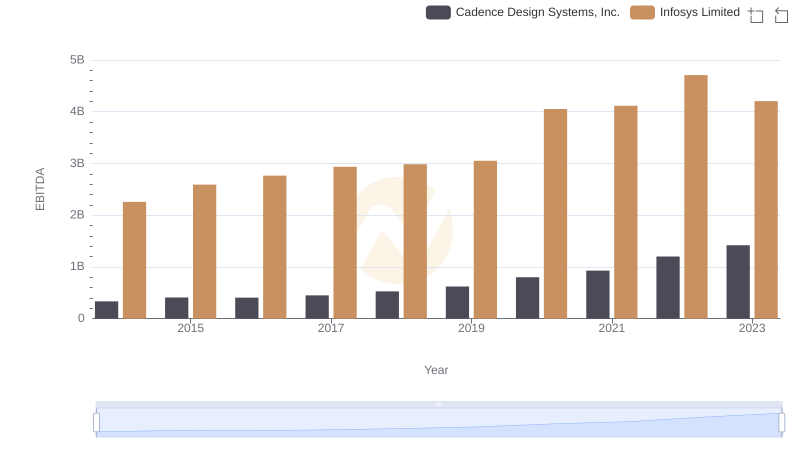800x461 pixels.
Task: Select the Infosys bar for 2020
Action: pyautogui.click(x=555, y=214)
